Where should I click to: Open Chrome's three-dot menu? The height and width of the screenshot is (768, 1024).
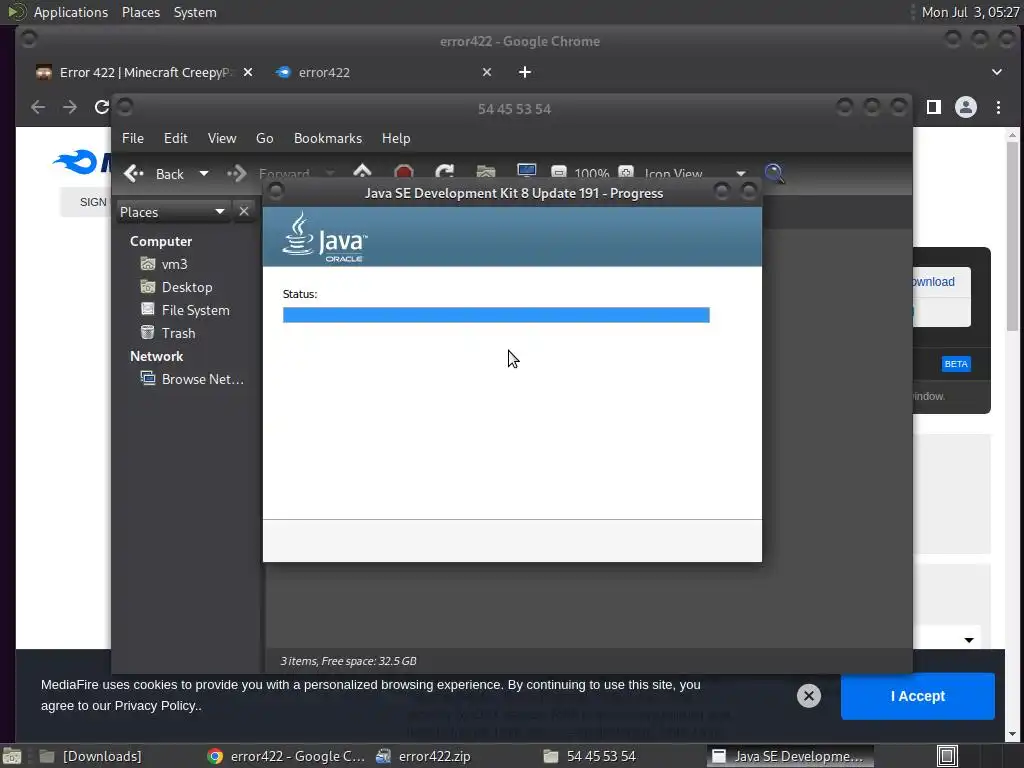click(x=998, y=107)
